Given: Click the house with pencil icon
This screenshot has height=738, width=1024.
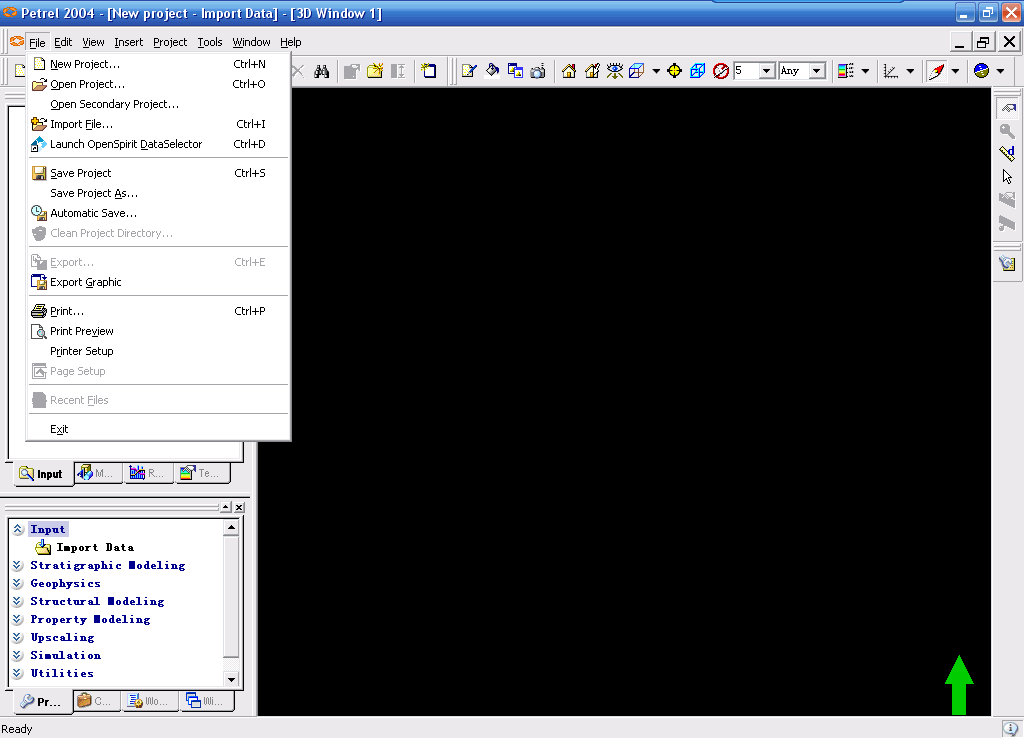Looking at the screenshot, I should (x=592, y=71).
